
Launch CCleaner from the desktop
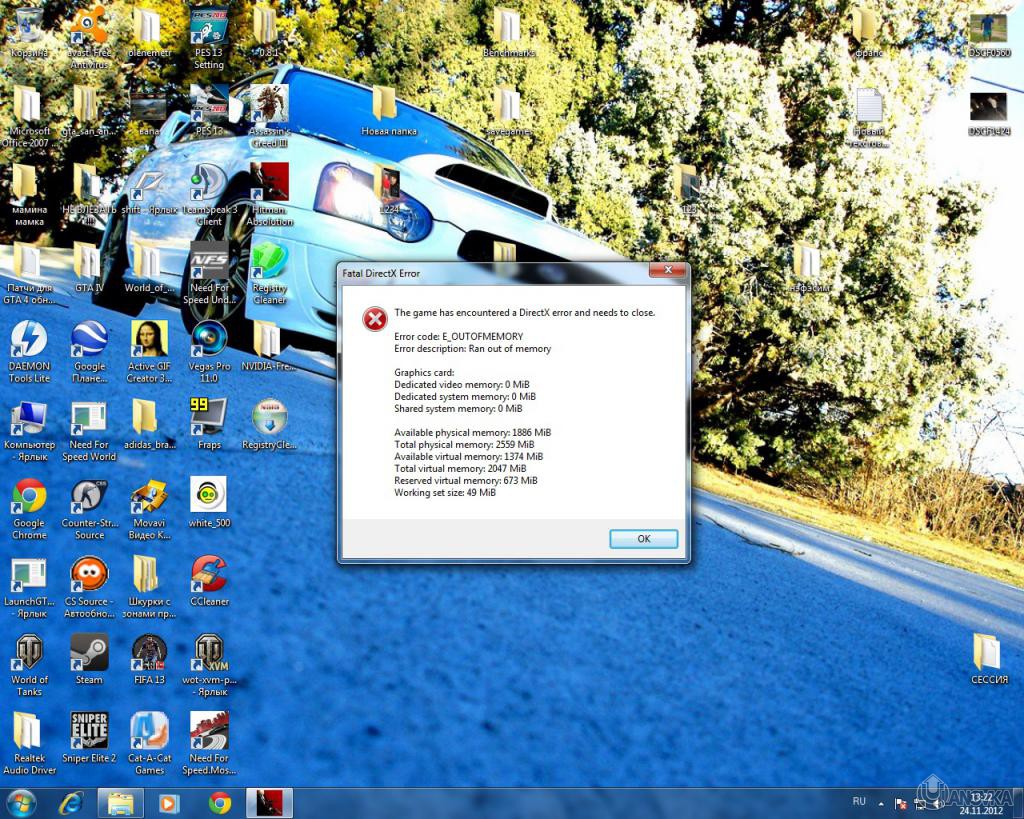coord(209,580)
